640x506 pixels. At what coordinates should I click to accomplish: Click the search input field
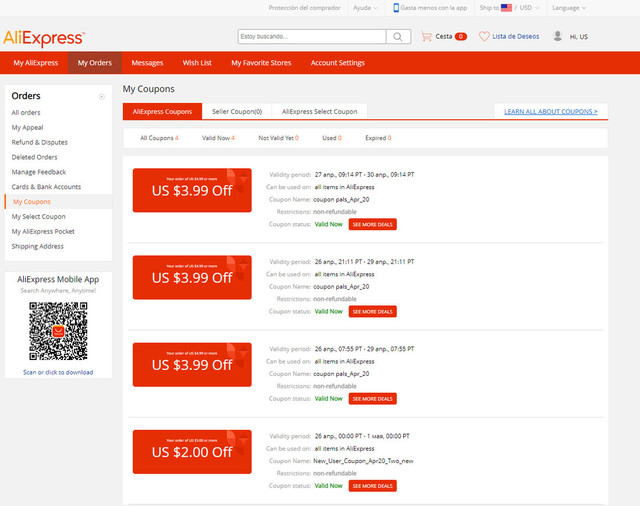pyautogui.click(x=312, y=37)
